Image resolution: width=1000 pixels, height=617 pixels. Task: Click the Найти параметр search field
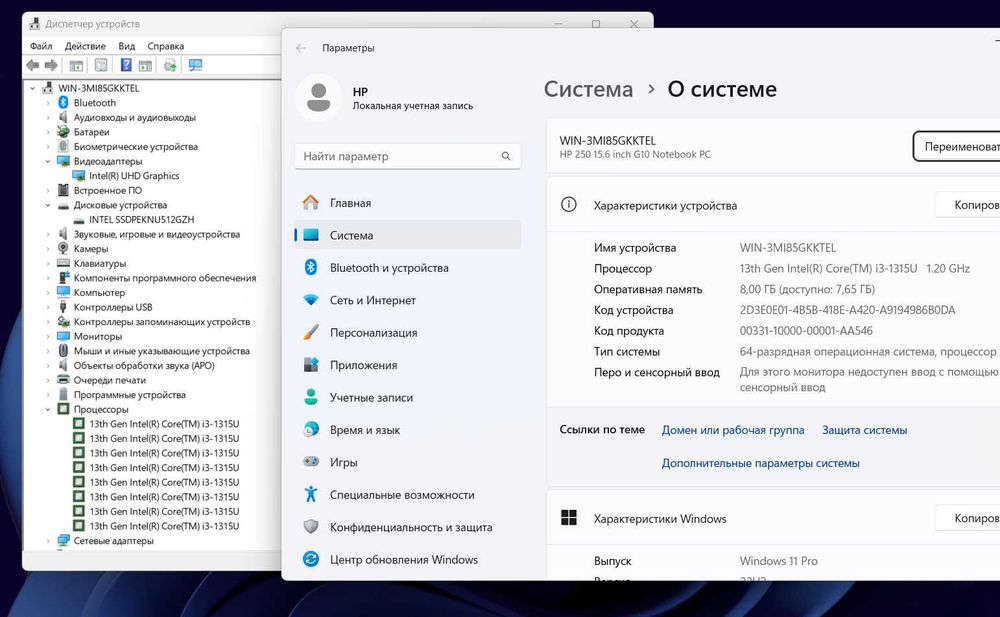[x=408, y=156]
